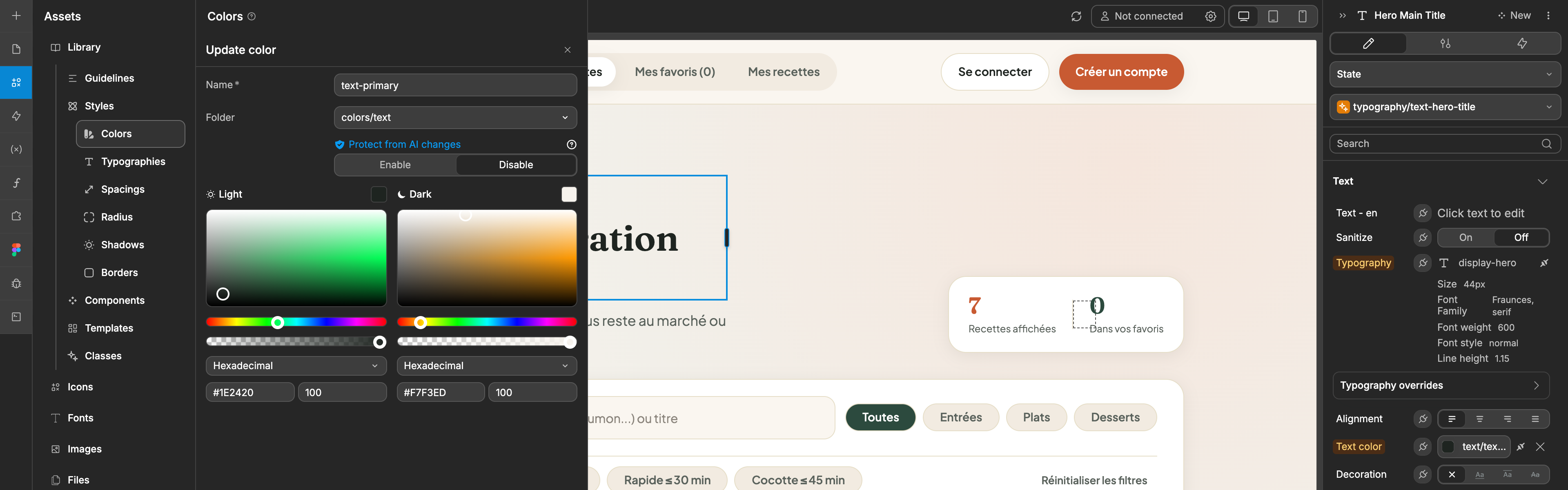The image size is (1568, 490).
Task: Expand Typography overrides section
Action: [x=1440, y=385]
